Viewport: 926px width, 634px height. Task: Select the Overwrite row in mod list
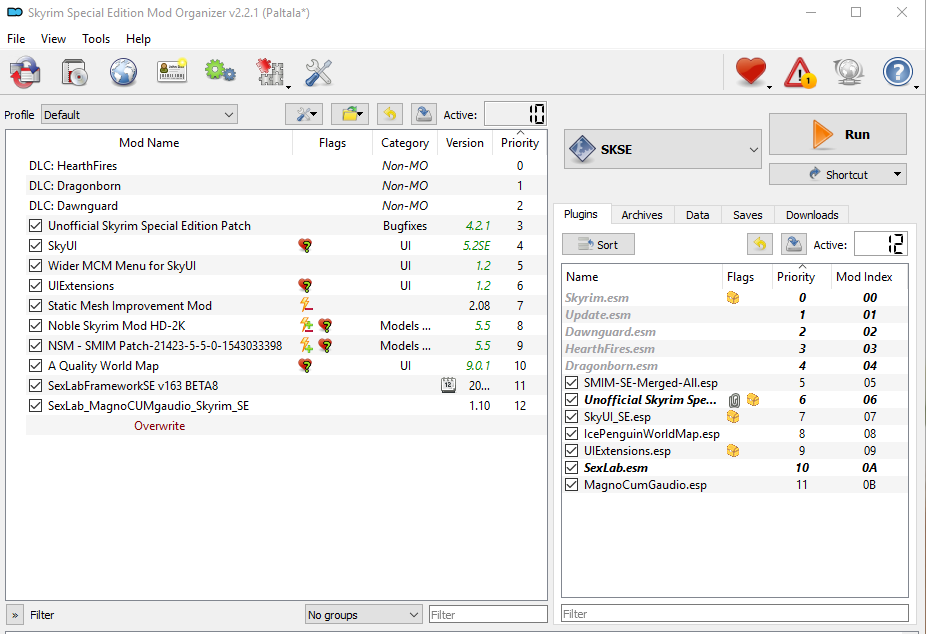tap(286, 426)
